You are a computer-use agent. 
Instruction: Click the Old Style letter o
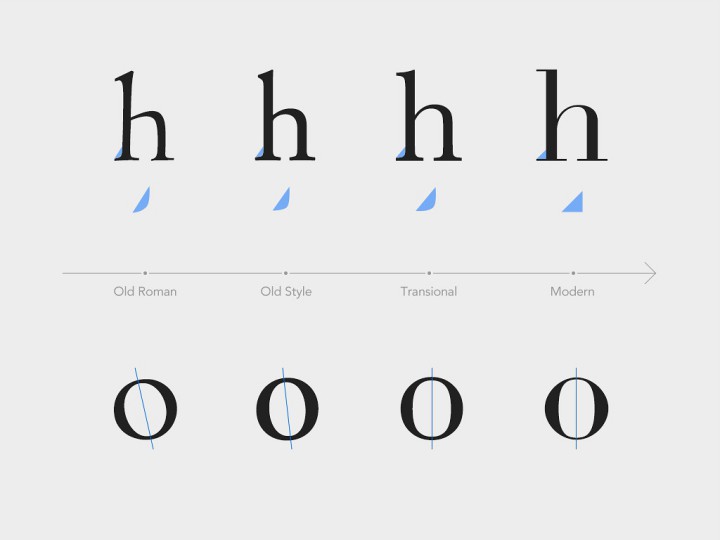click(x=287, y=409)
